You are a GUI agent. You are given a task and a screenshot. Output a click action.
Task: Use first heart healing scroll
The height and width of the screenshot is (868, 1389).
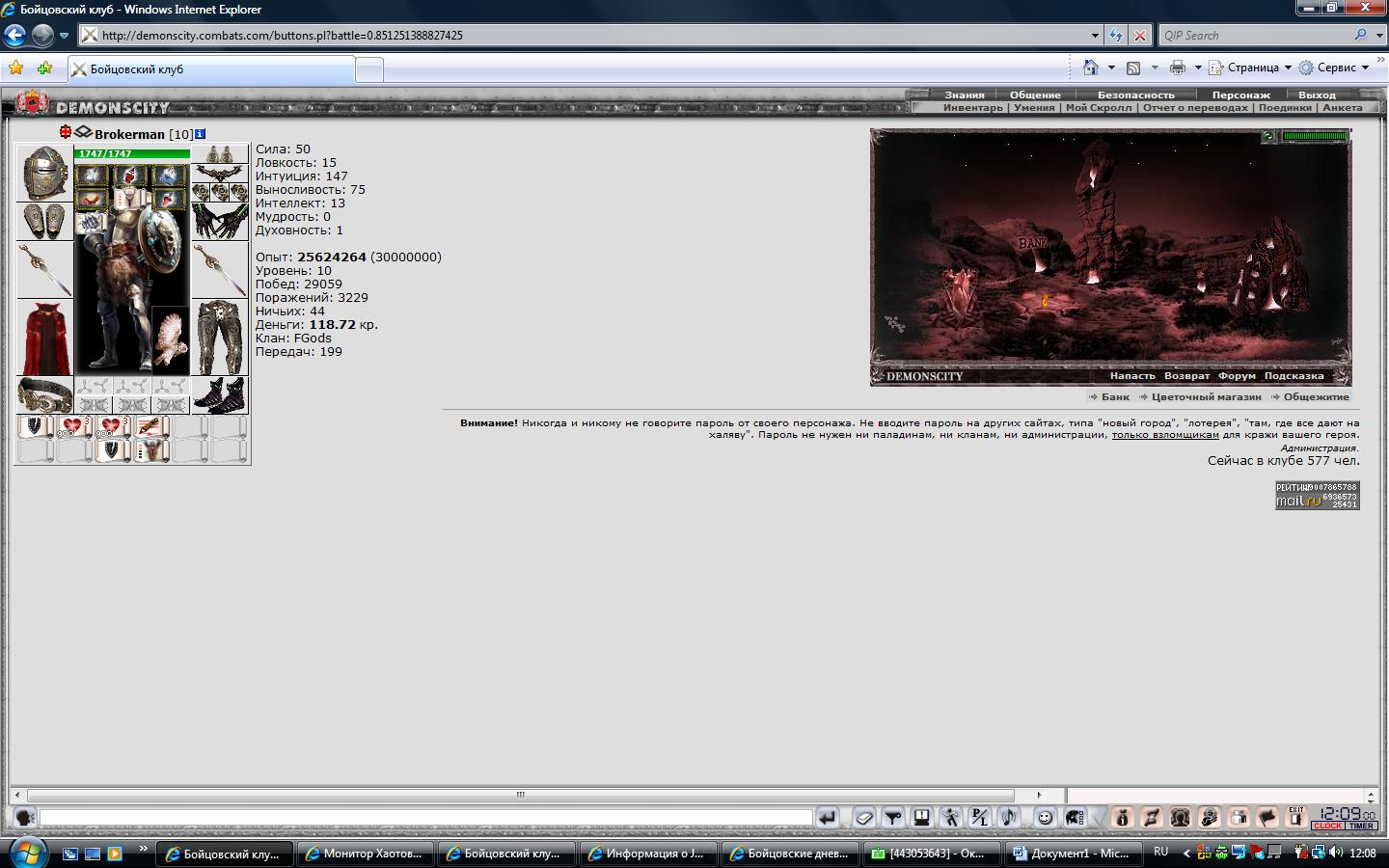pos(73,426)
